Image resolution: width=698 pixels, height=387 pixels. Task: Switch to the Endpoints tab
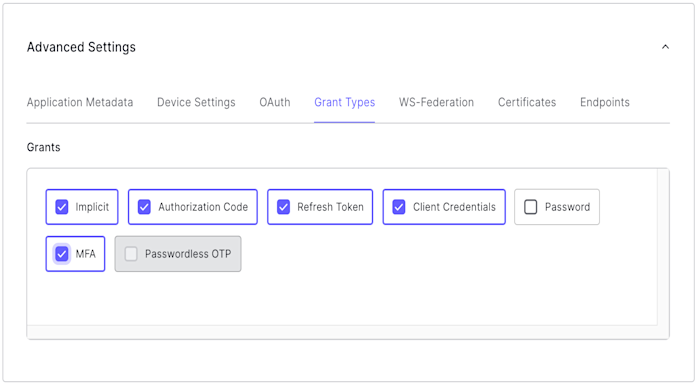tap(605, 102)
